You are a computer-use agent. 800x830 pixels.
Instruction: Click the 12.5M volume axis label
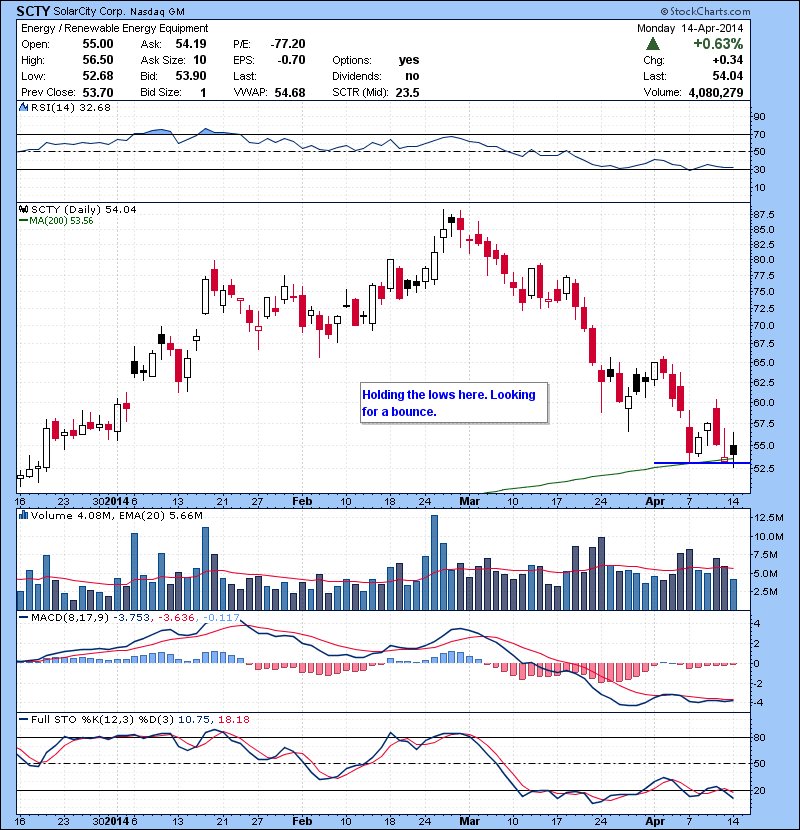coord(768,518)
